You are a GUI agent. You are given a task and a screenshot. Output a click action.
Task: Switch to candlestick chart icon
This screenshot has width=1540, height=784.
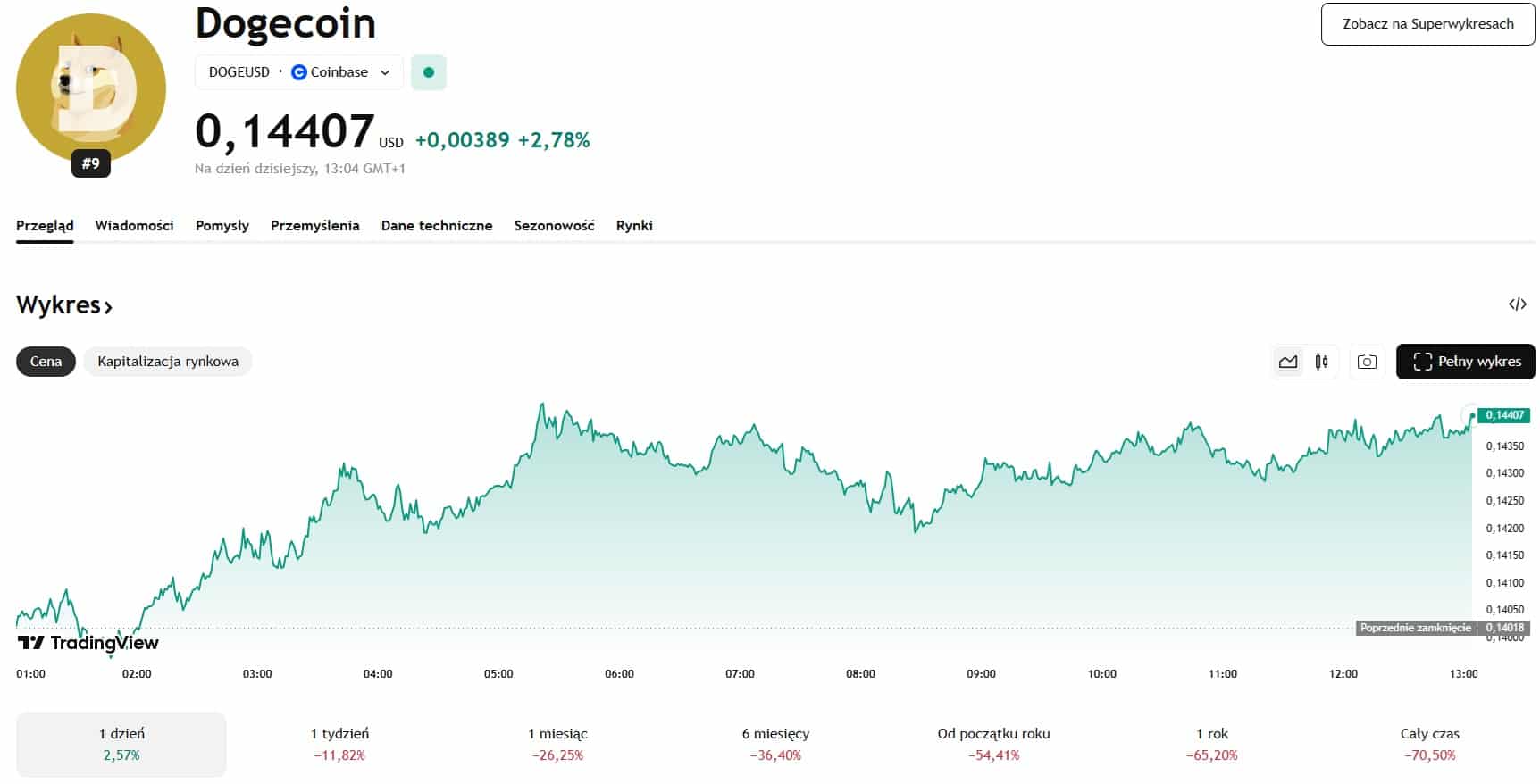coord(1321,362)
